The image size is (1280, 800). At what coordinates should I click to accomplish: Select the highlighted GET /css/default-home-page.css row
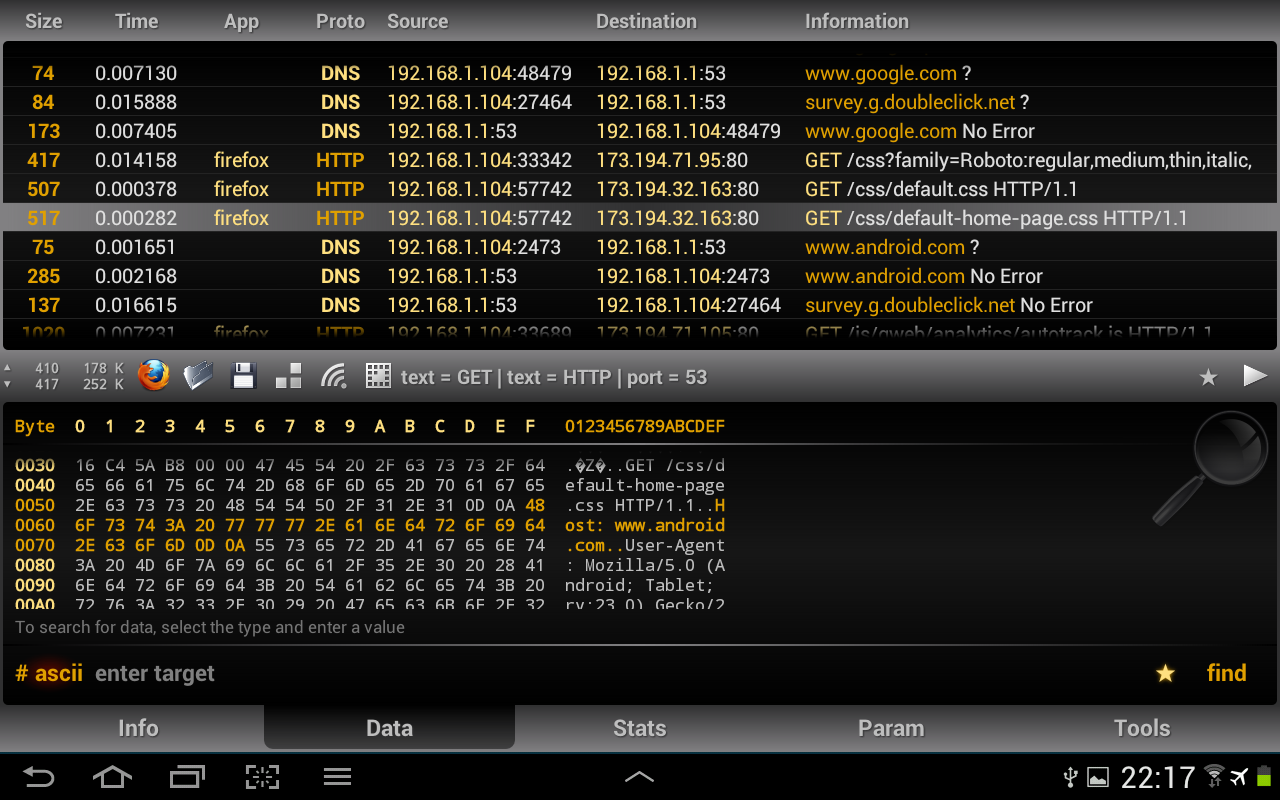click(x=640, y=218)
